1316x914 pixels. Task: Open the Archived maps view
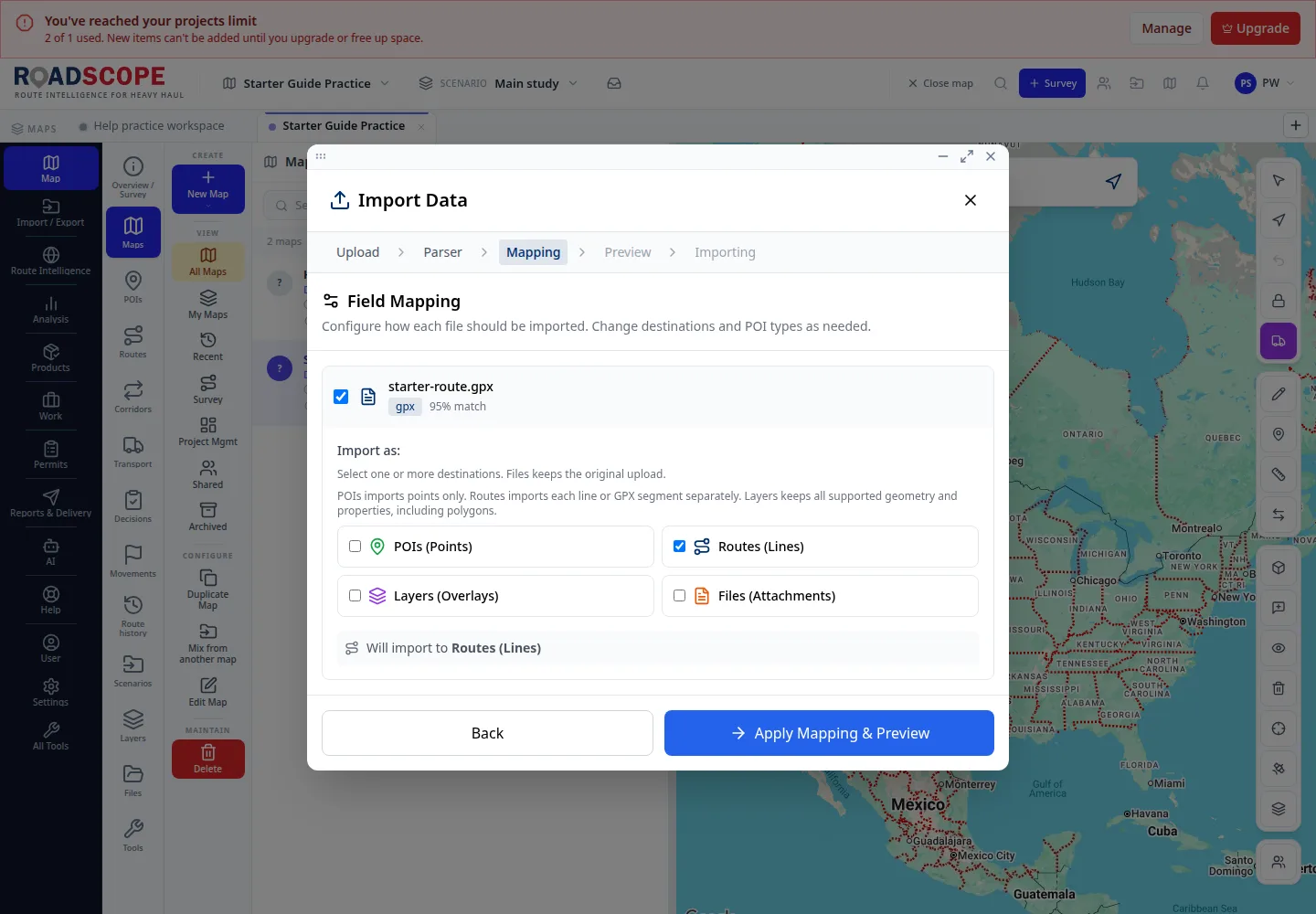coord(208,516)
